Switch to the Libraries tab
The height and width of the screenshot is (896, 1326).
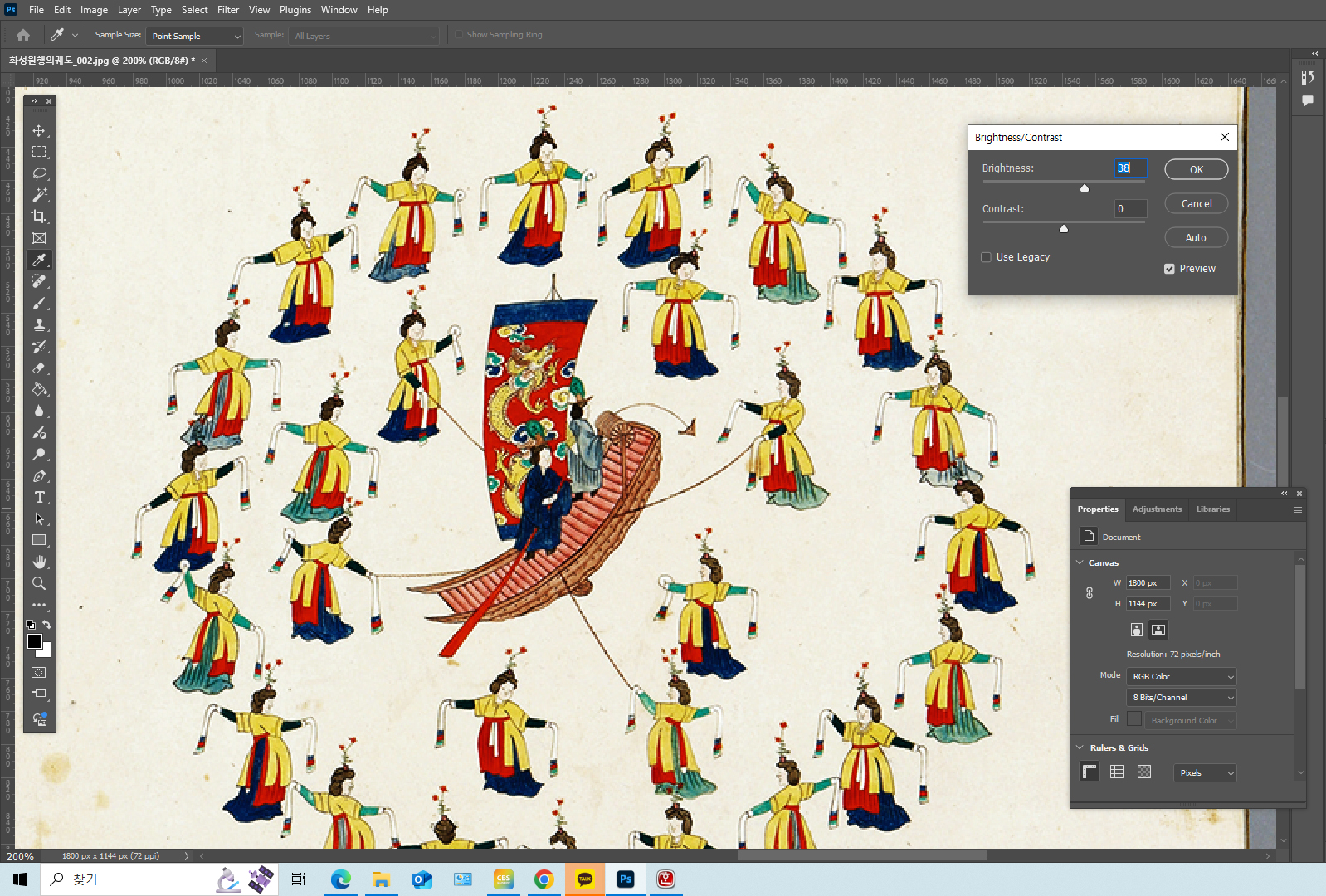click(1213, 509)
